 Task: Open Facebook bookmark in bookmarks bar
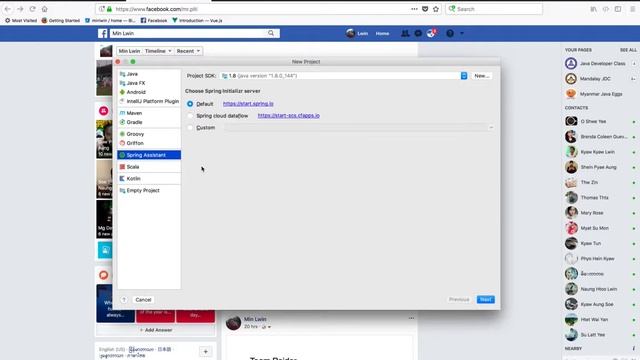(x=153, y=20)
